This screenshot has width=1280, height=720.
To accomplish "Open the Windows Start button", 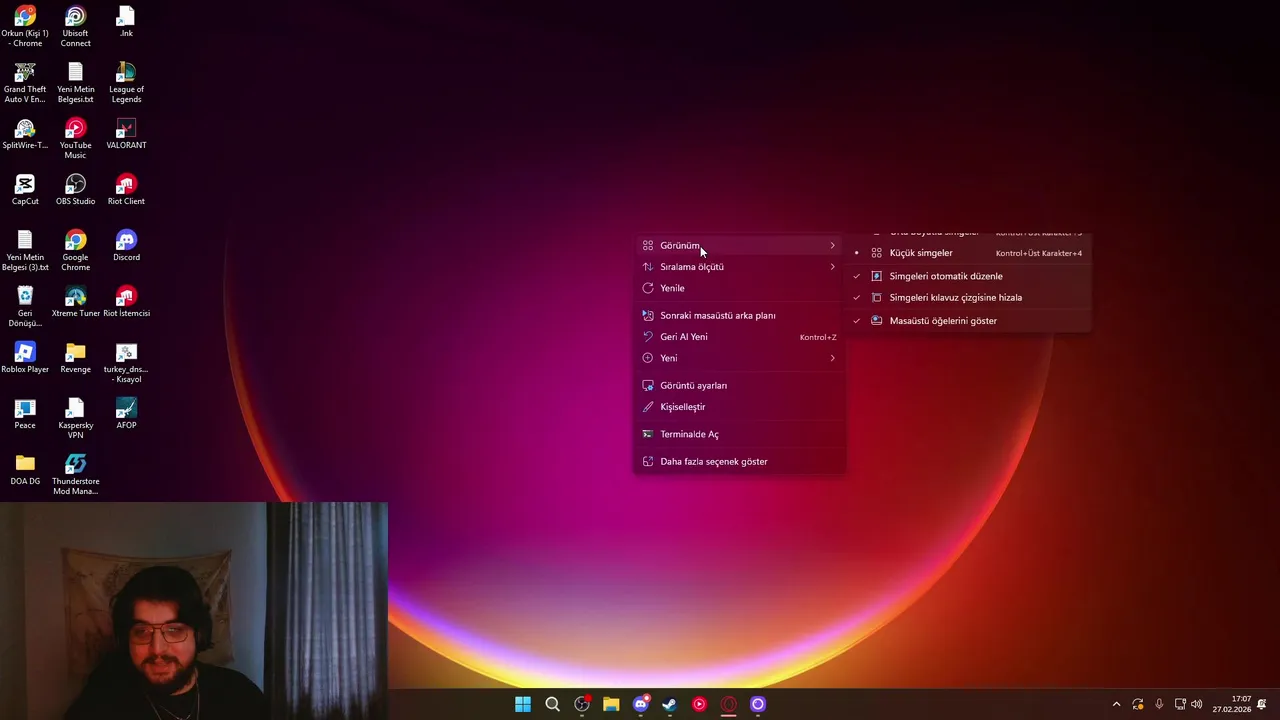I will click(x=523, y=704).
